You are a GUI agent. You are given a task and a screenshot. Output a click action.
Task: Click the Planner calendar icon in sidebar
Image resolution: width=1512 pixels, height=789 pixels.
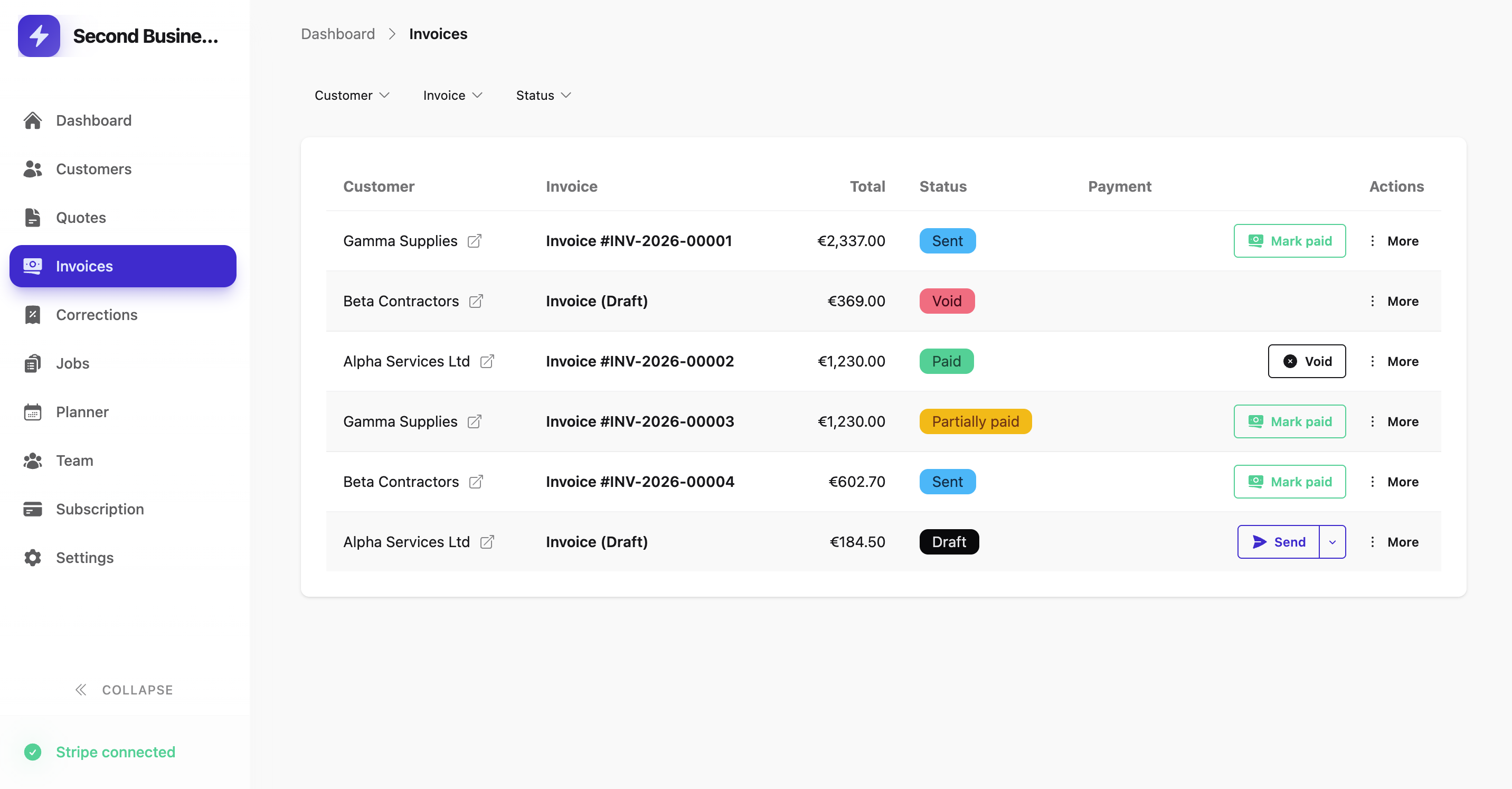pyautogui.click(x=32, y=412)
